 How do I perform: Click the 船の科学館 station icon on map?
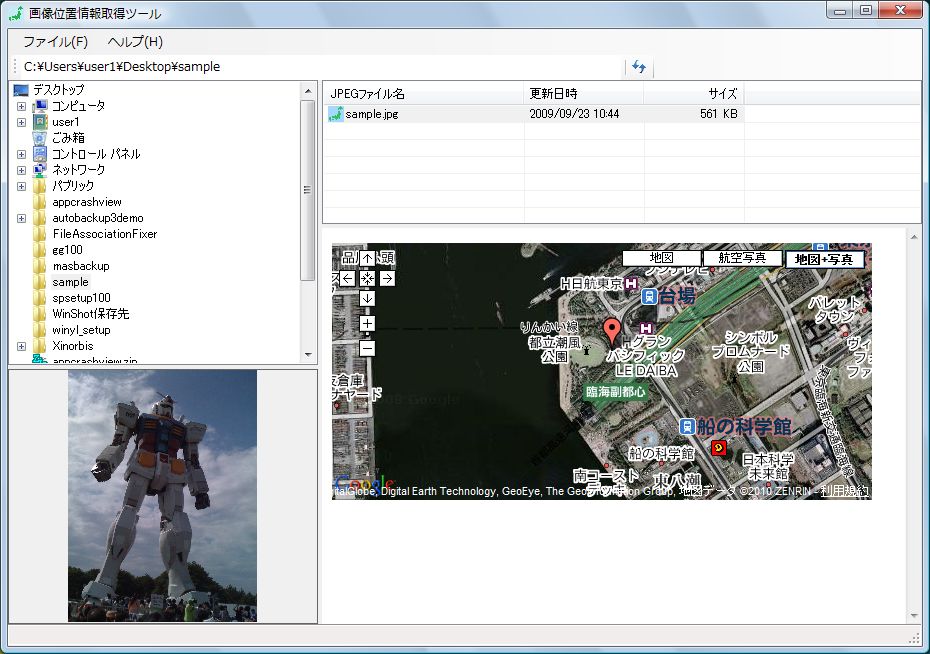(687, 426)
